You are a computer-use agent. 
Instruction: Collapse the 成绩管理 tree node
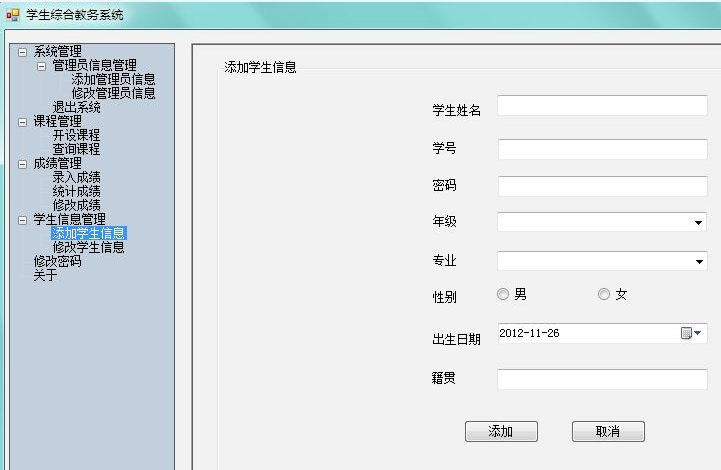[x=22, y=164]
